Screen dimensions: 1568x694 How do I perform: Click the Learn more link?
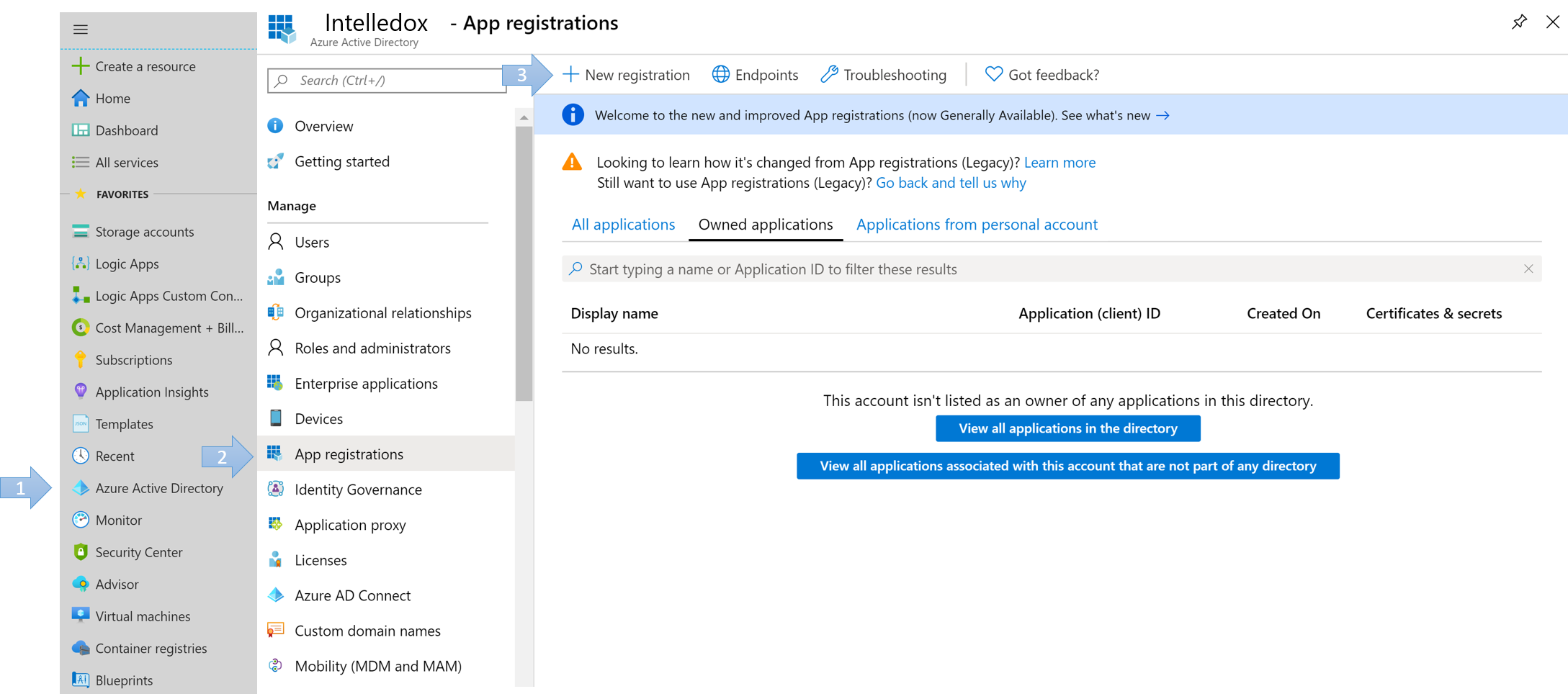(x=1059, y=163)
